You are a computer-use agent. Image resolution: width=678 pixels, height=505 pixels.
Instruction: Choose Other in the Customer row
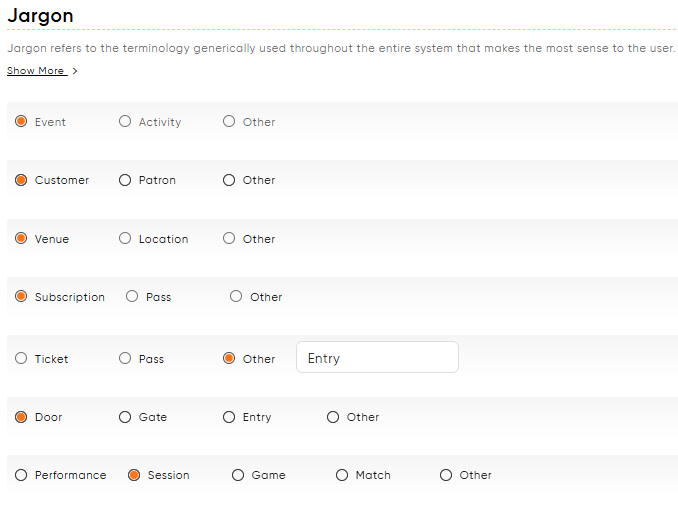229,180
